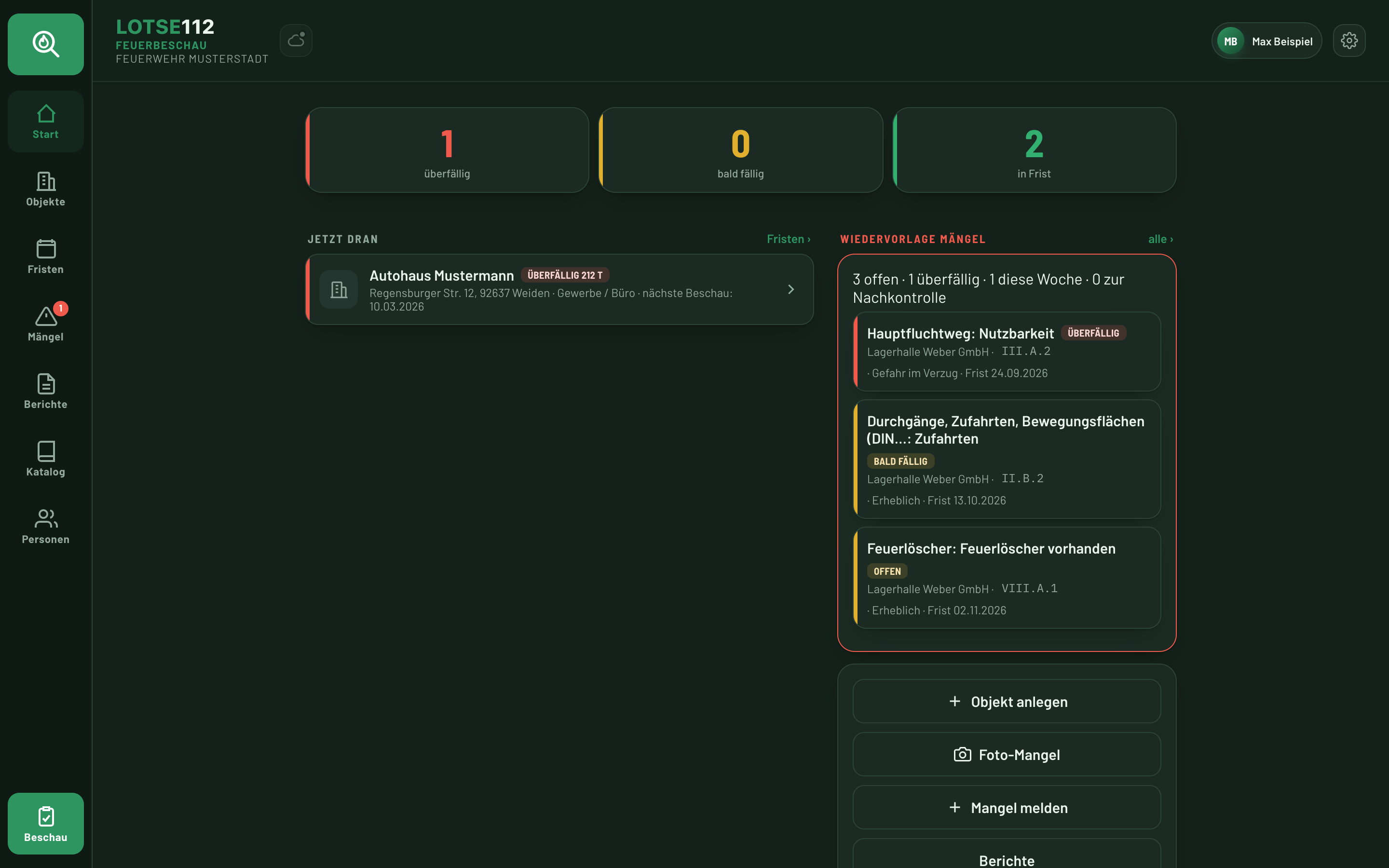The width and height of the screenshot is (1389, 868).
Task: Click the building icon on Autohaus Mustermann
Action: pyautogui.click(x=339, y=289)
